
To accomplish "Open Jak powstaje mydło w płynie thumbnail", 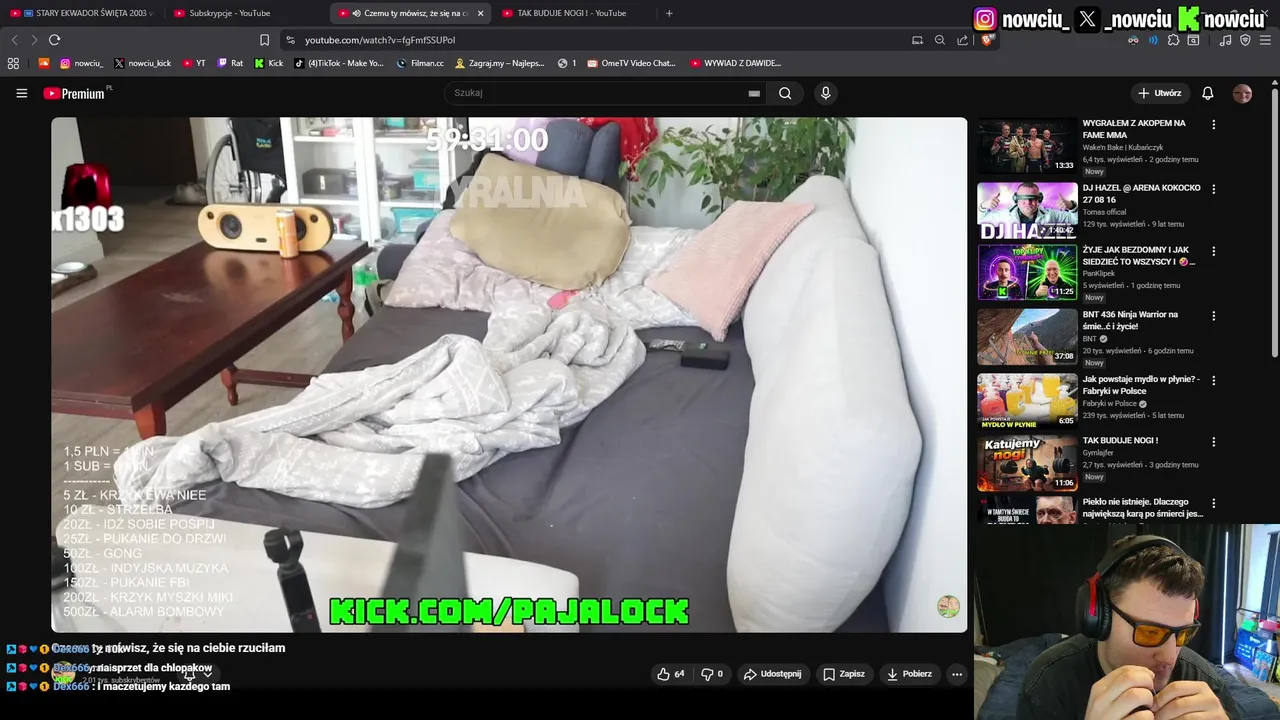I will [x=1027, y=401].
